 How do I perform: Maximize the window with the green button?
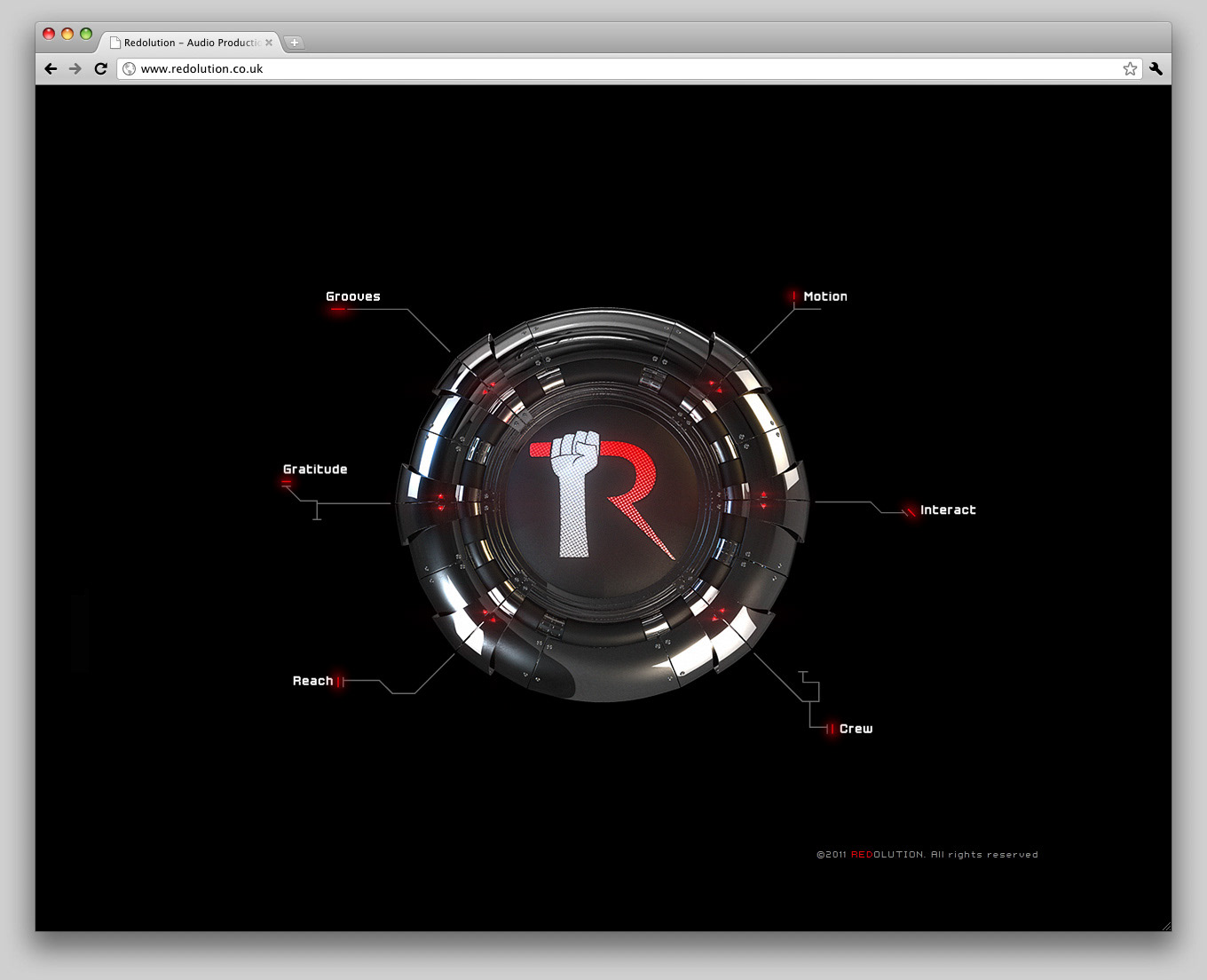(86, 34)
